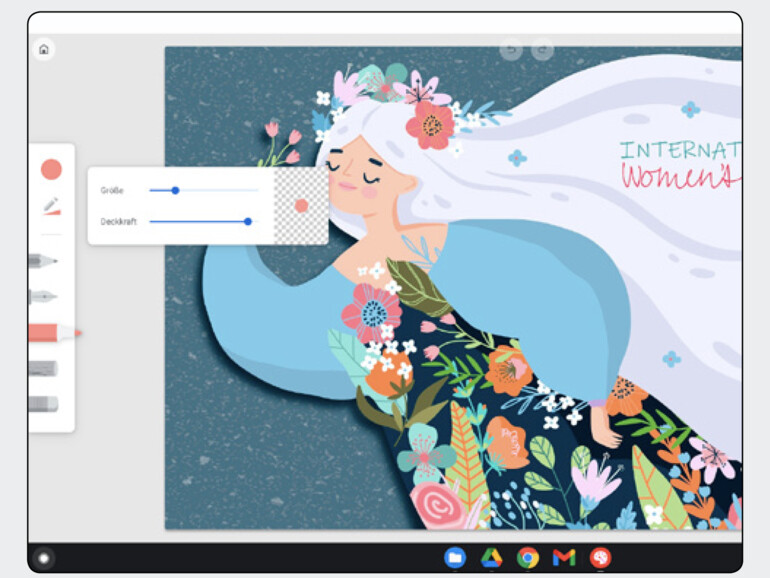770x578 pixels.
Task: Click the Größe label
Action: (x=111, y=191)
